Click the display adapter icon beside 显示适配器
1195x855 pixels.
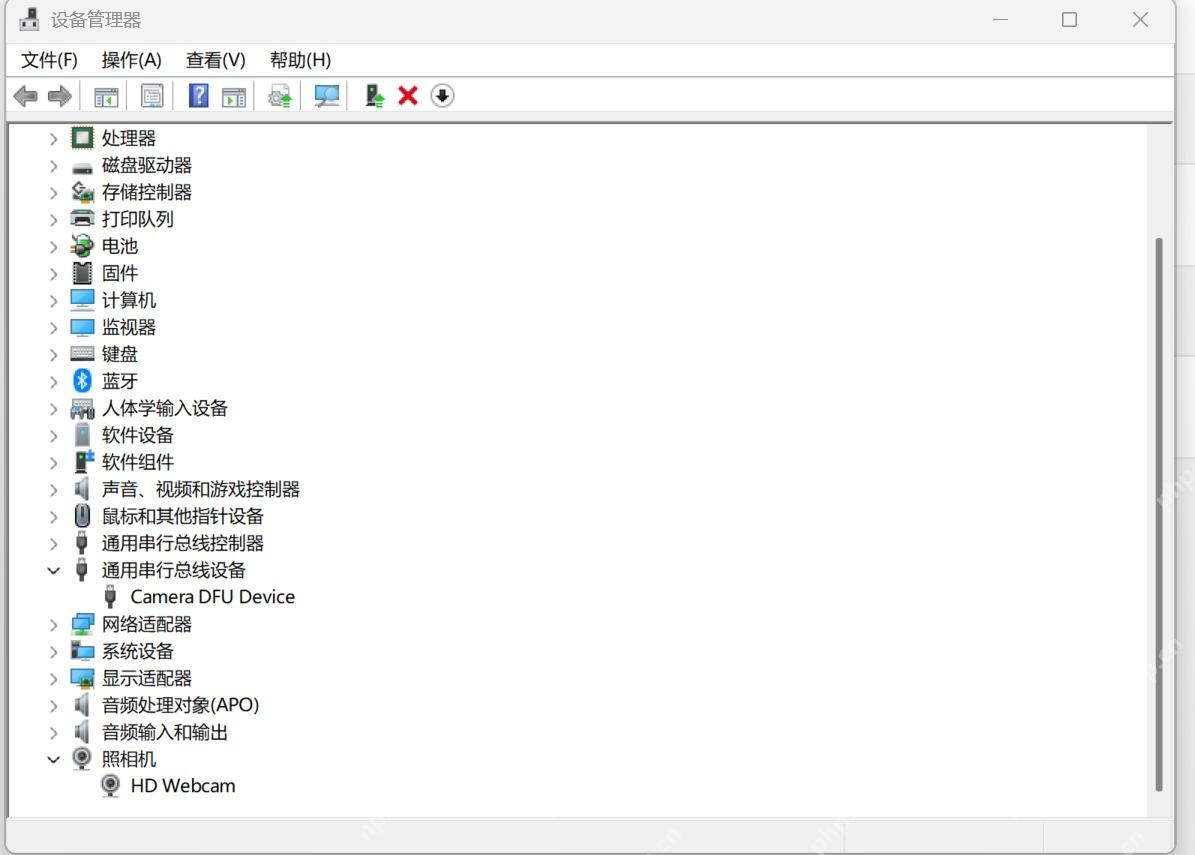pos(82,678)
